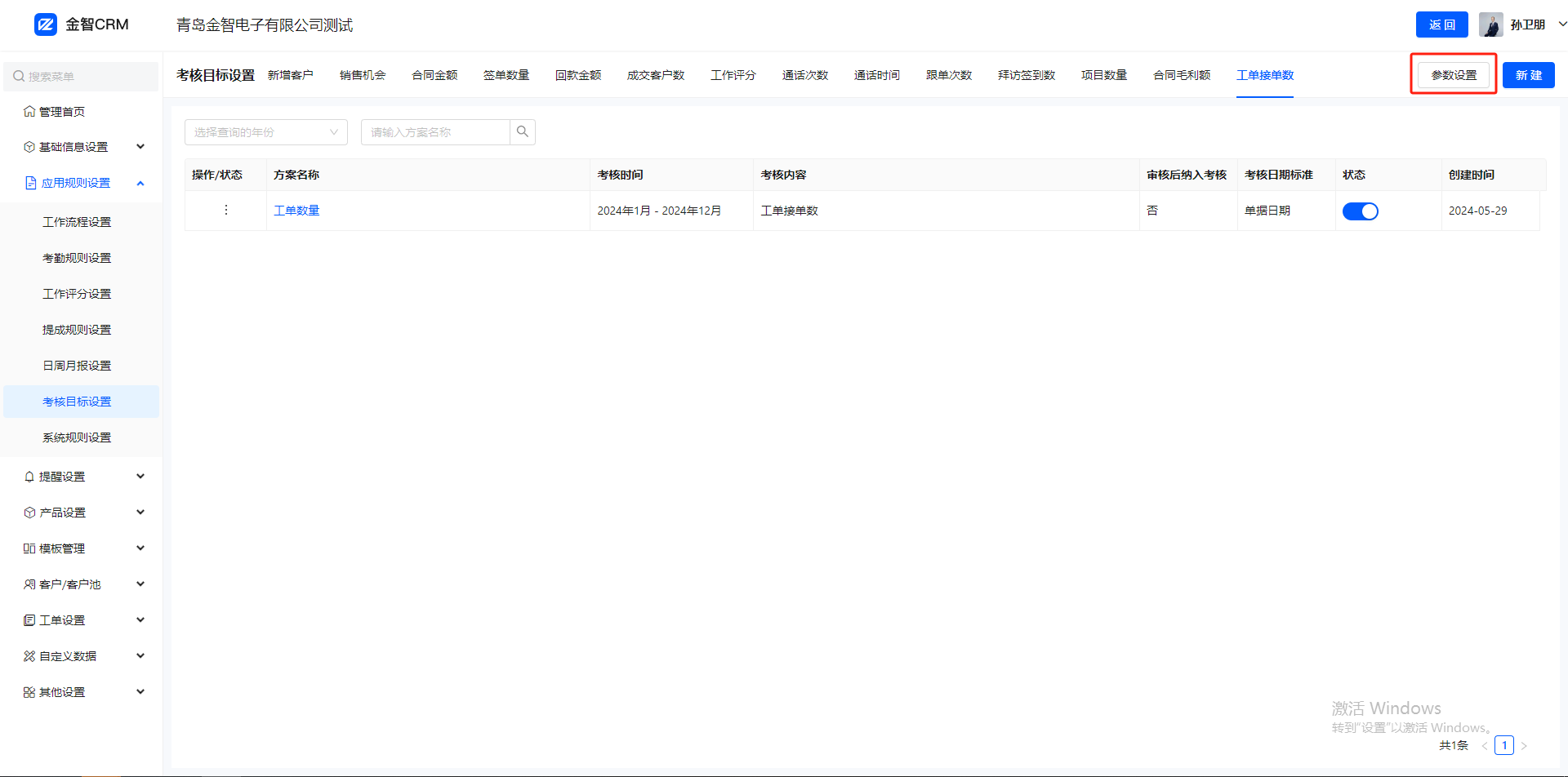The width and height of the screenshot is (1568, 777).
Task: Click the 客户/客户池 person icon
Action: 29,584
